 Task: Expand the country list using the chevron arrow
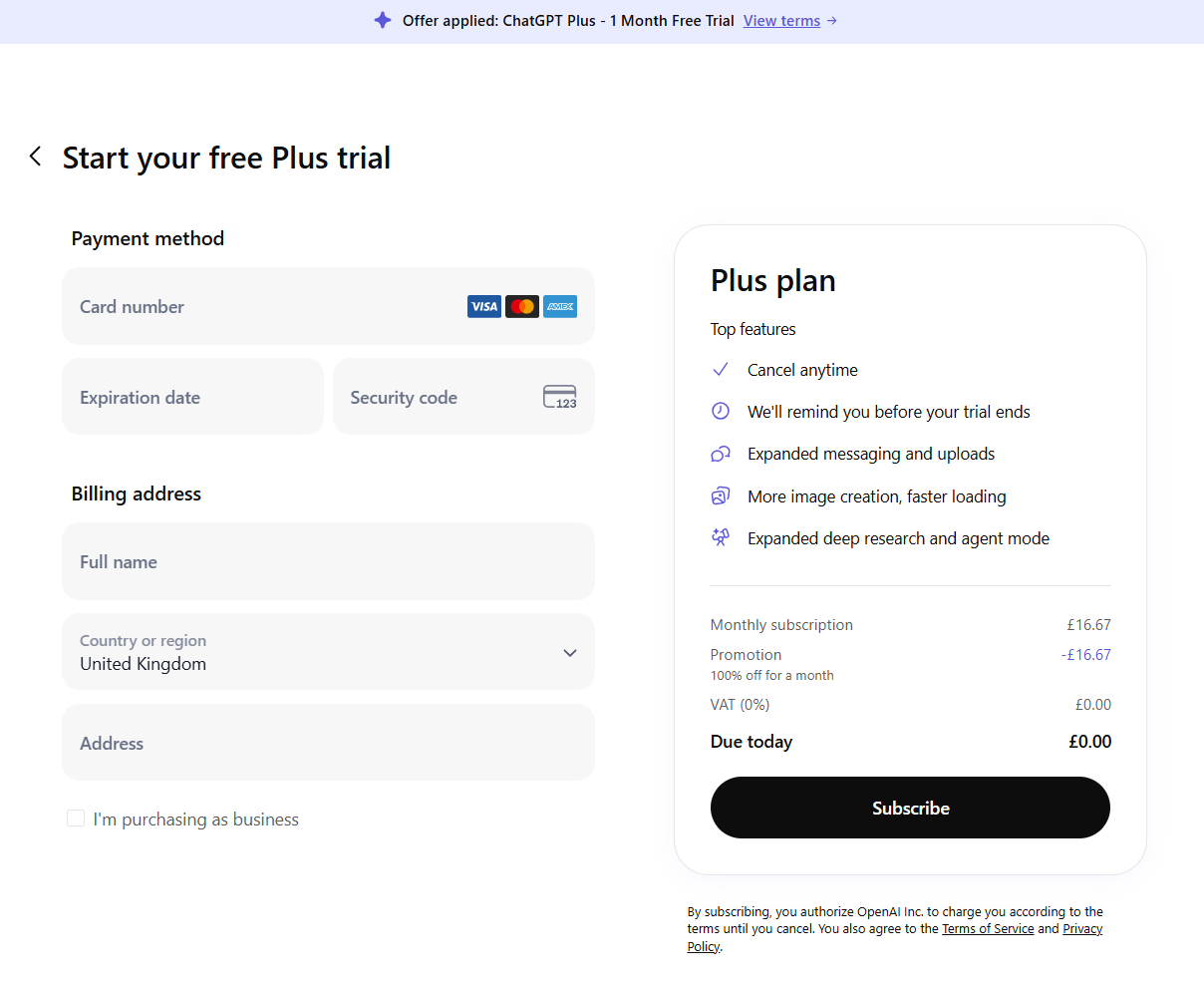(570, 653)
